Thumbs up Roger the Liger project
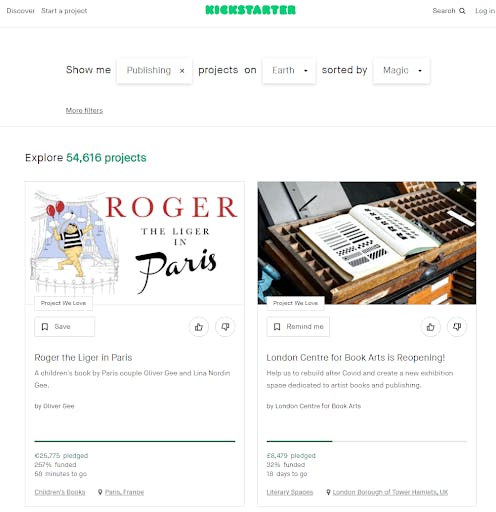496x512 pixels. (x=199, y=327)
